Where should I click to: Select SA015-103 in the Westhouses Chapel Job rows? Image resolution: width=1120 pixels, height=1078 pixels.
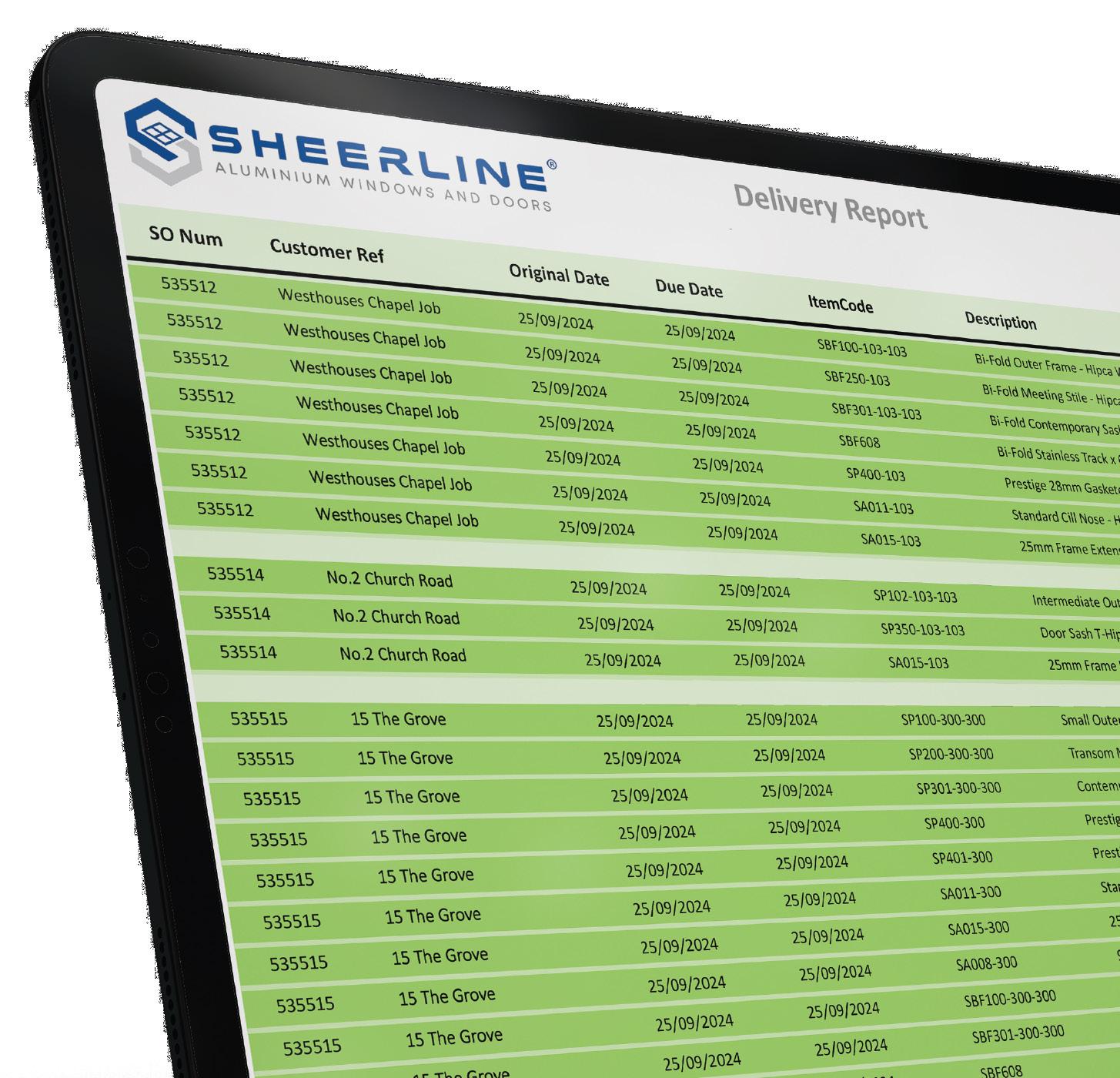tap(891, 539)
